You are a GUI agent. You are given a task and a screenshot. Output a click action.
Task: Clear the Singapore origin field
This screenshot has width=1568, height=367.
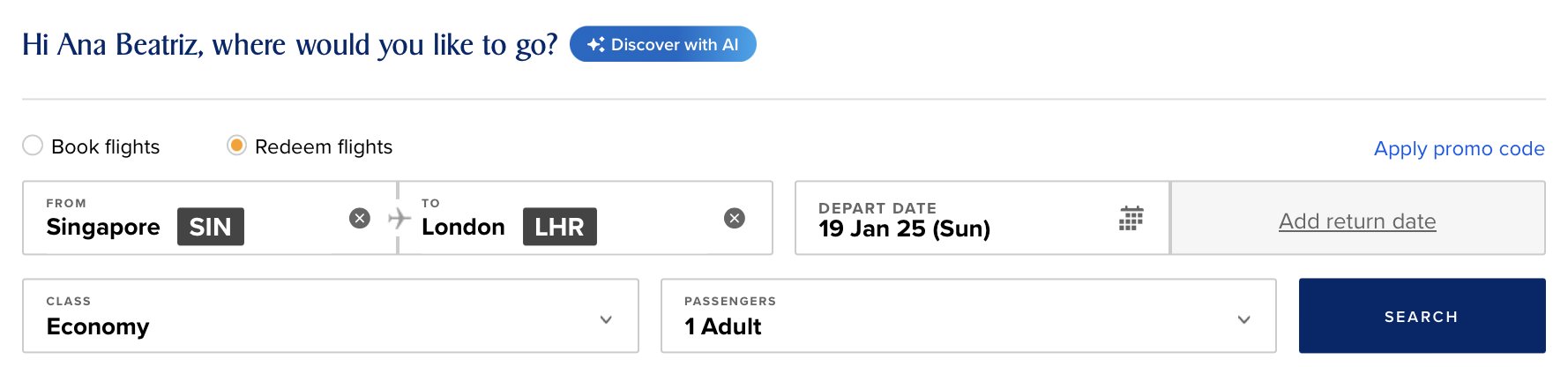point(360,218)
